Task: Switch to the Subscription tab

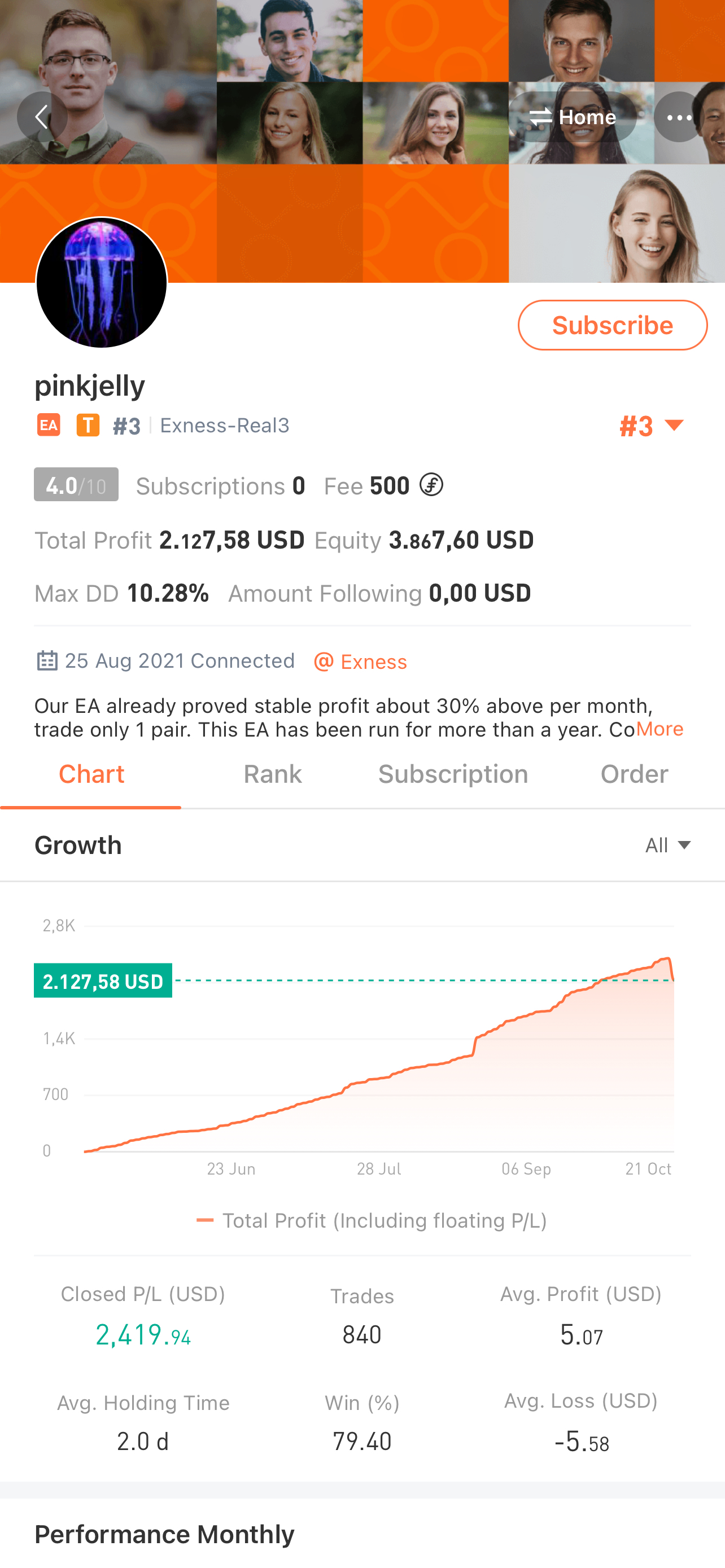Action: pyautogui.click(x=453, y=774)
